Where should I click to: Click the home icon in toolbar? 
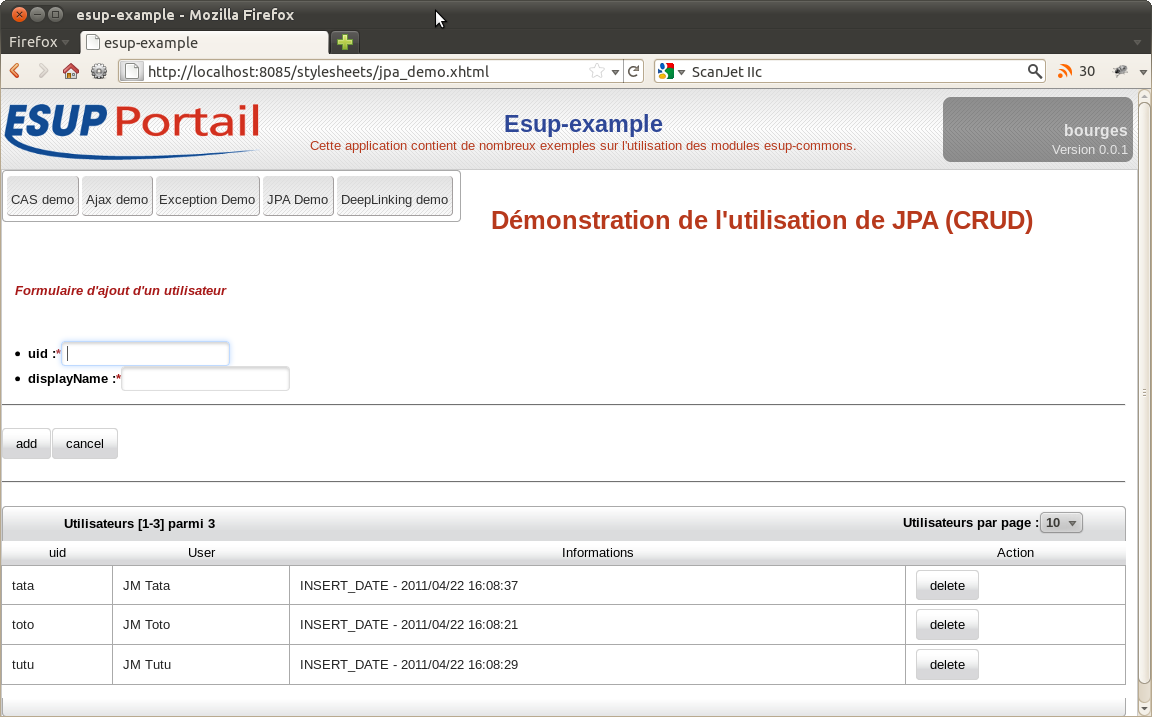[x=71, y=71]
